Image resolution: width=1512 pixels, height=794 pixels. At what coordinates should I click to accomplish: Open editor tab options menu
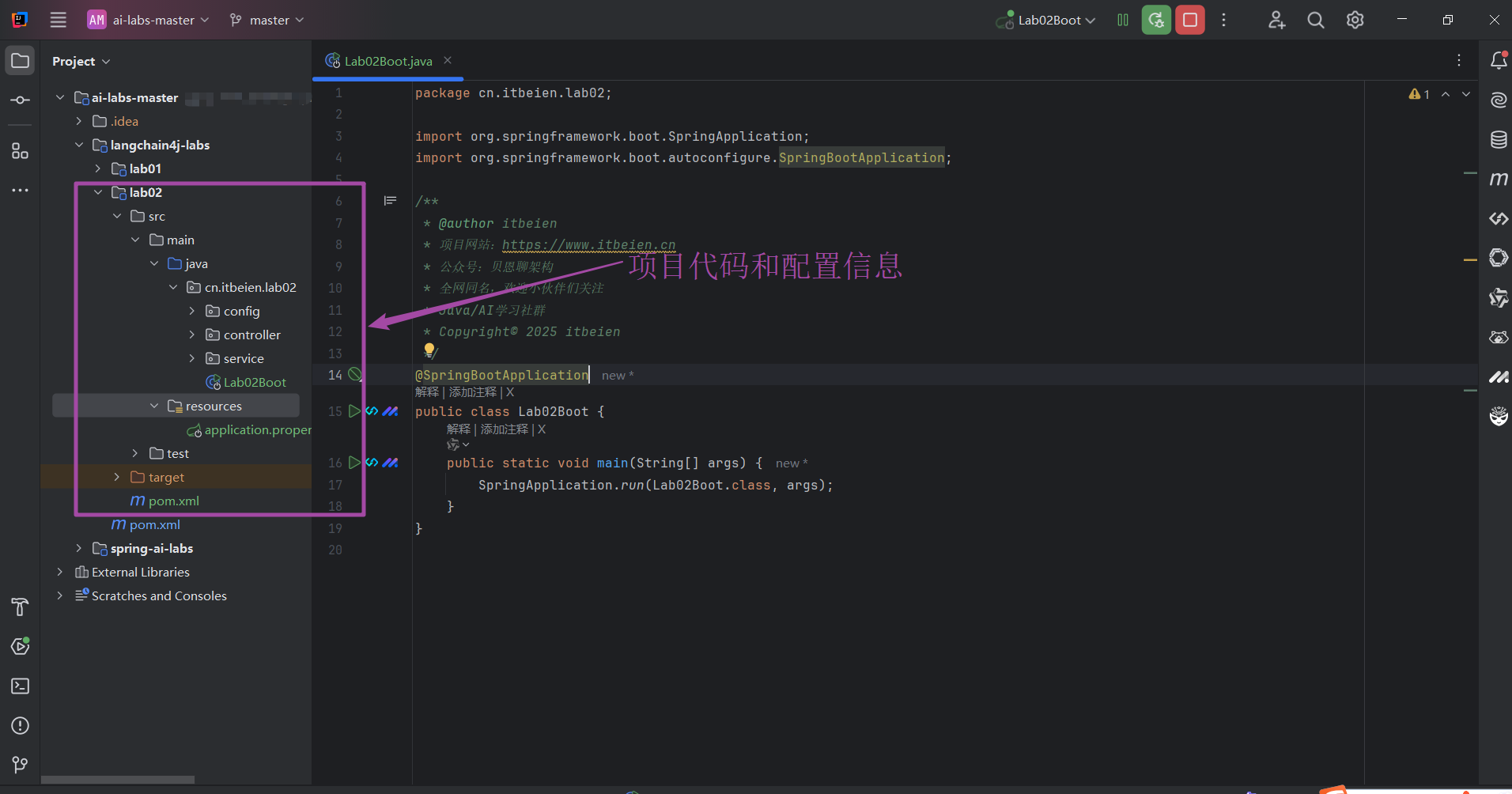1459,60
